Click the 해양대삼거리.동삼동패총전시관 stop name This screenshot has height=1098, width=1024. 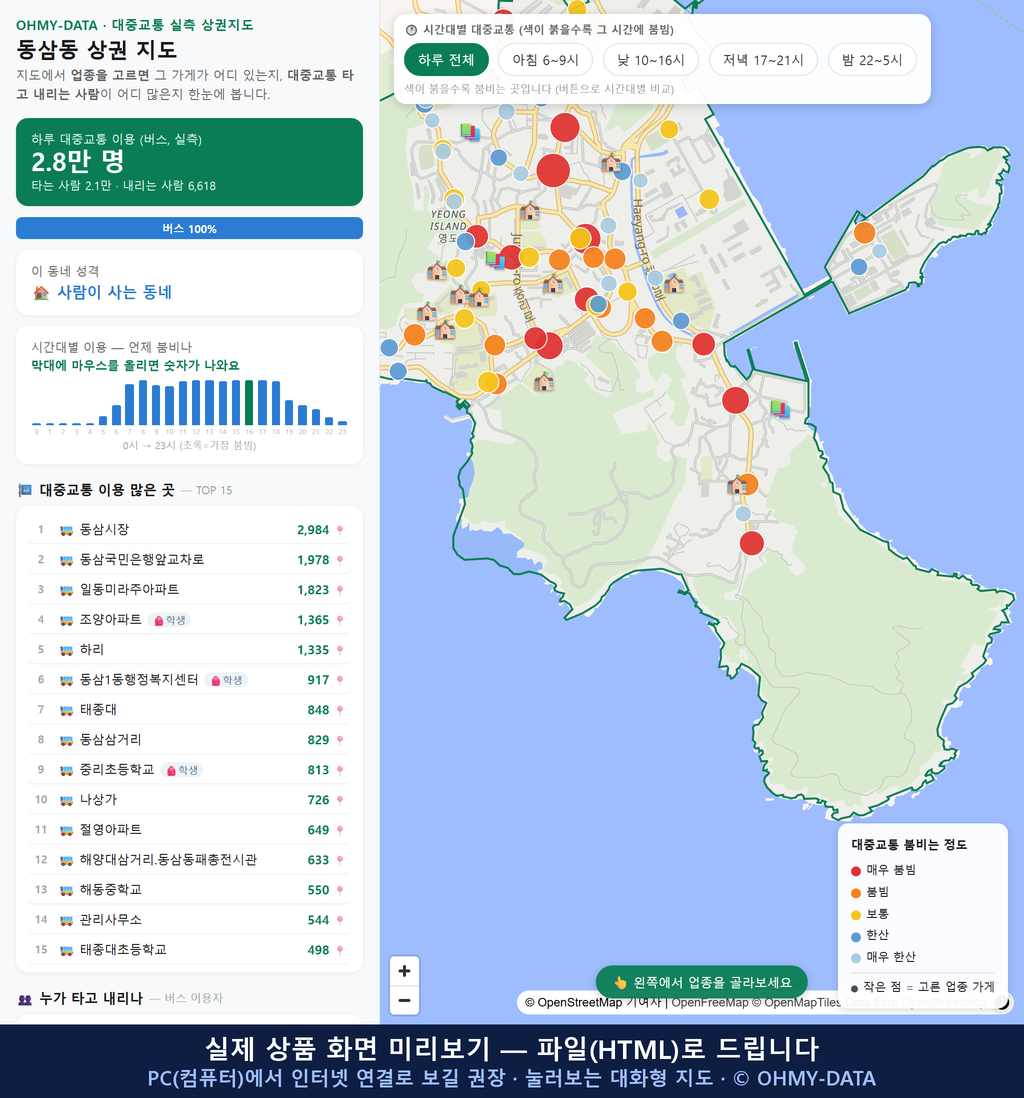168,860
